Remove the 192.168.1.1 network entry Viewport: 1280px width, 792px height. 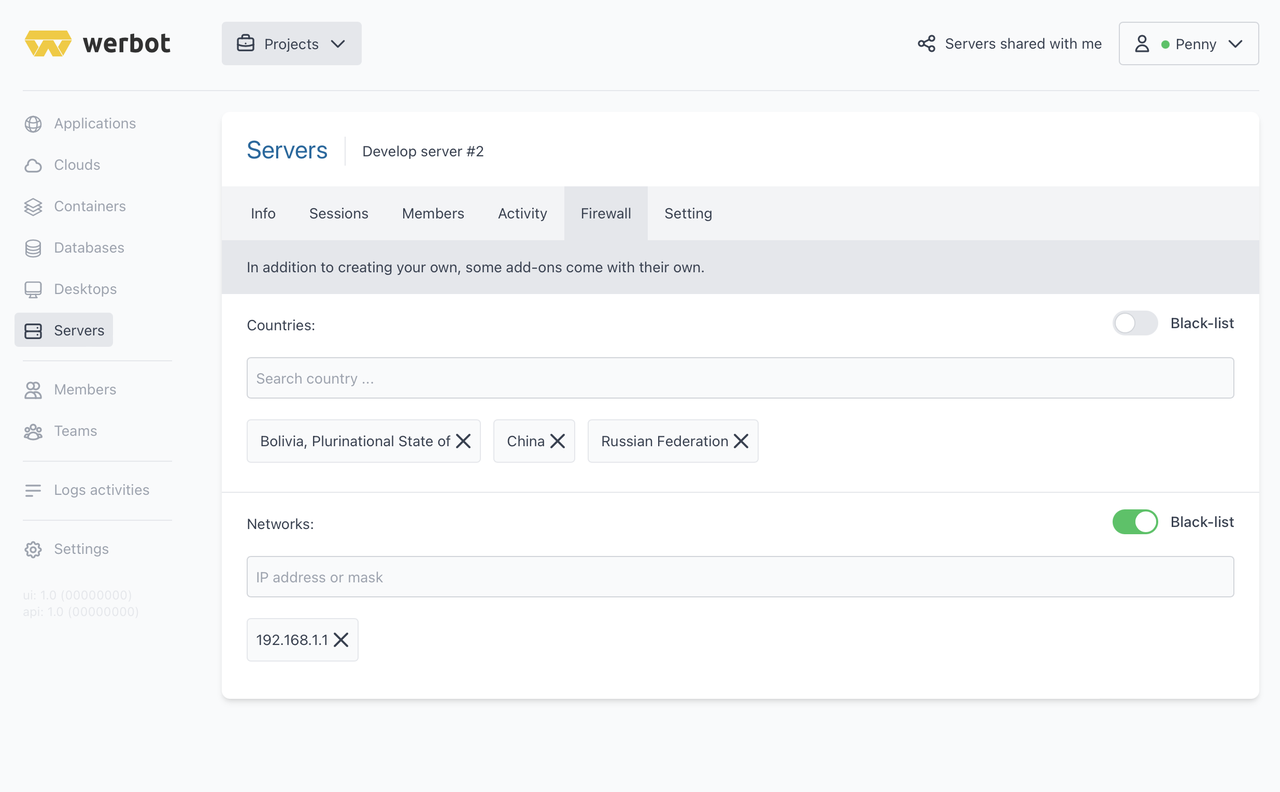(341, 640)
